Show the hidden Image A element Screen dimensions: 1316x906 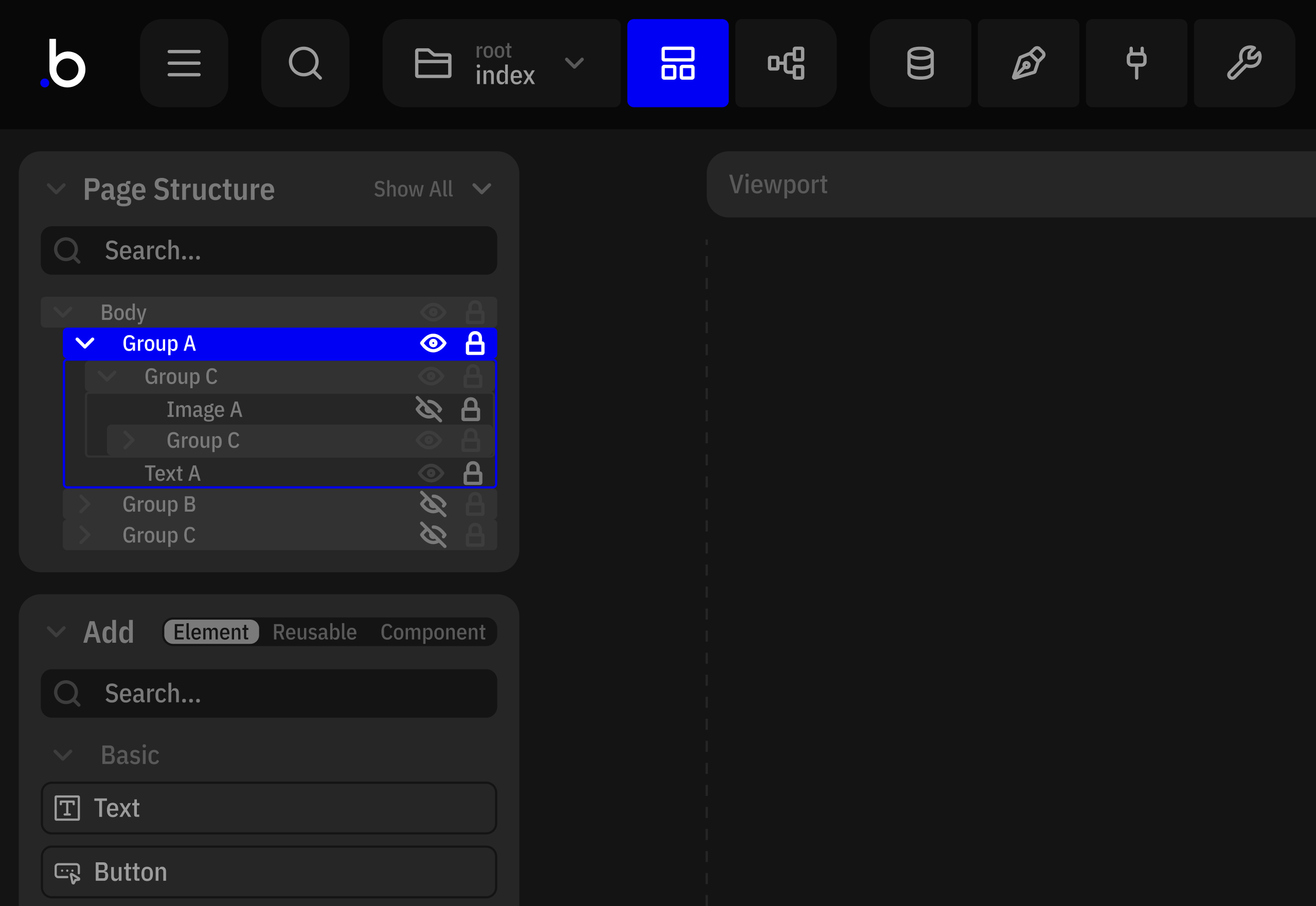429,409
